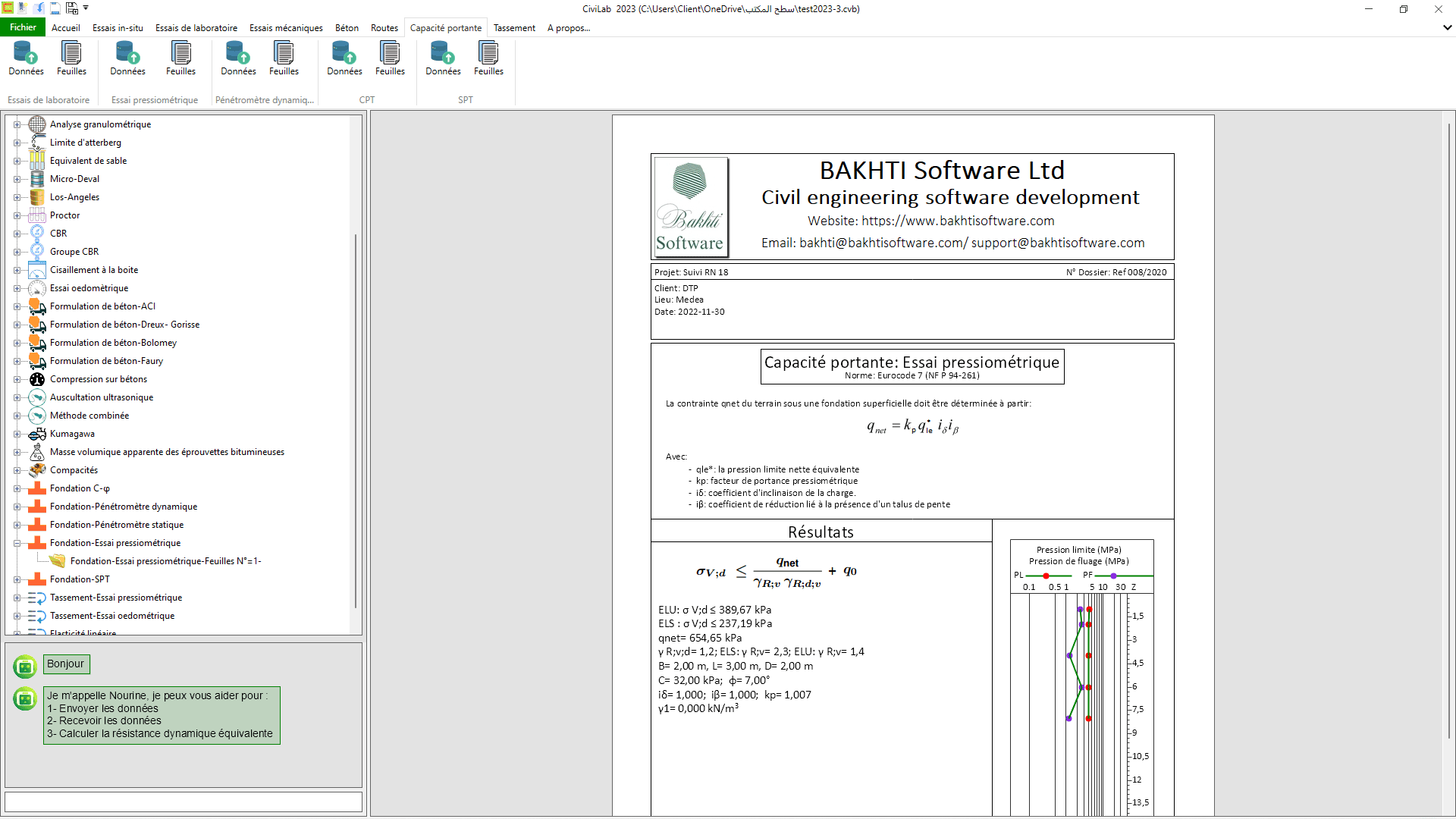Image resolution: width=1456 pixels, height=819 pixels.
Task: Open Données in the CPT group
Action: pyautogui.click(x=344, y=58)
